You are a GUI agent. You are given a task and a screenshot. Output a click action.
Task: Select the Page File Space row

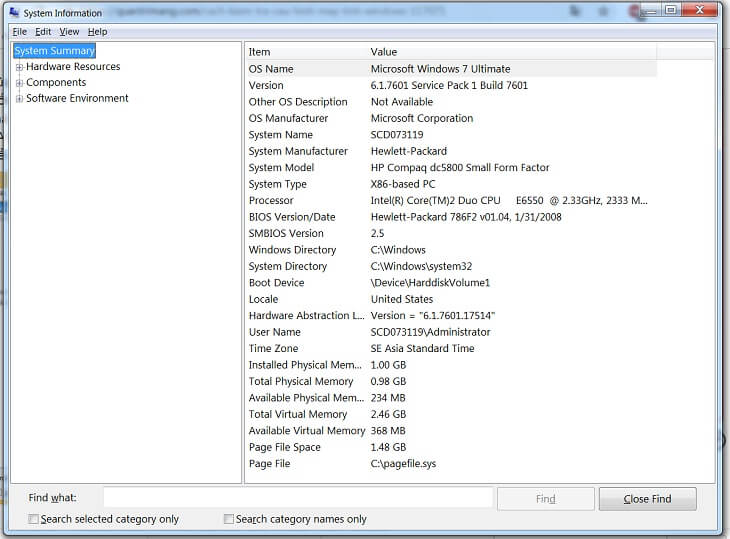452,447
